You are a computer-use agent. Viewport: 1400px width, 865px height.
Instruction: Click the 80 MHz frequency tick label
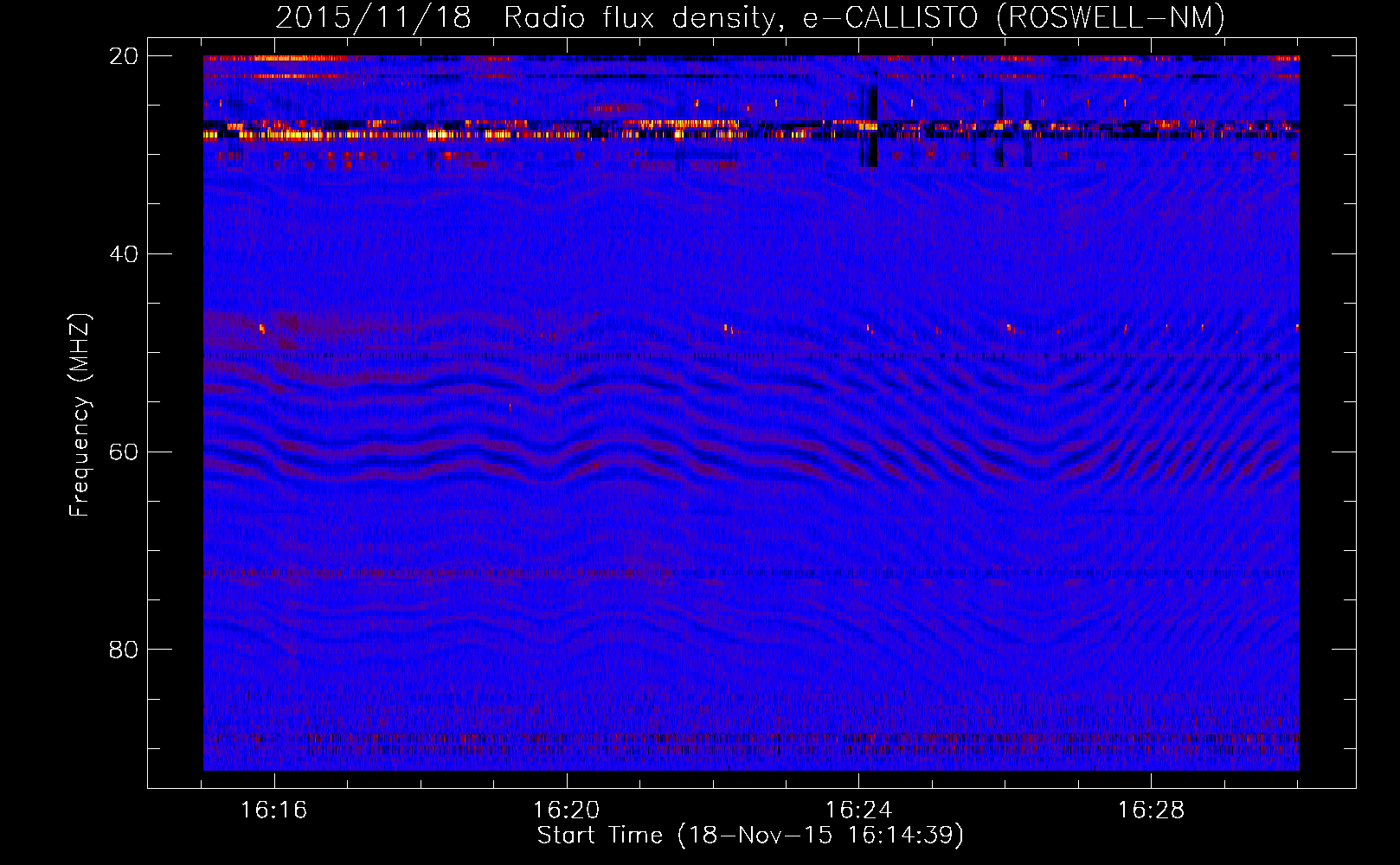coord(124,650)
